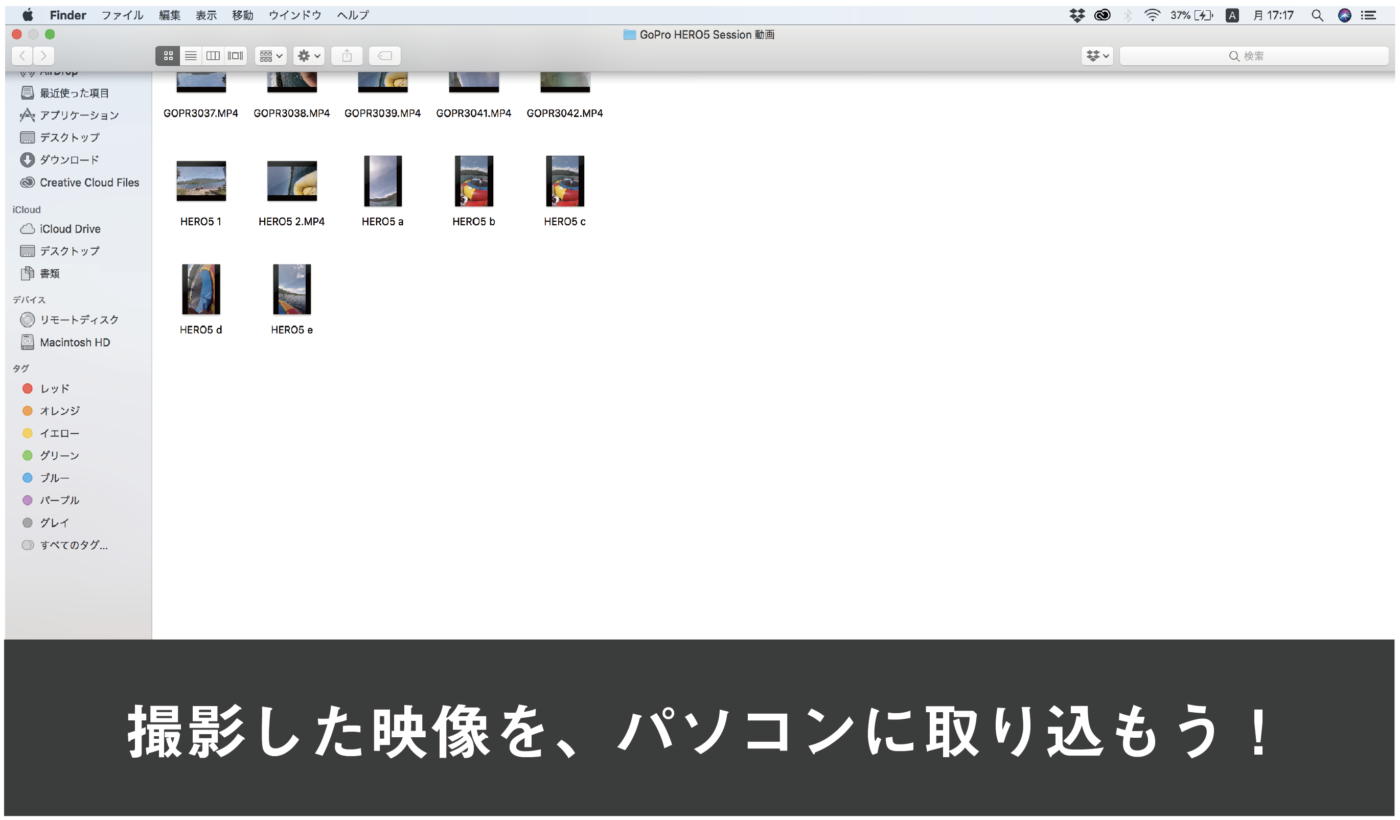Select the HERO5 b video thumbnail

coord(473,181)
